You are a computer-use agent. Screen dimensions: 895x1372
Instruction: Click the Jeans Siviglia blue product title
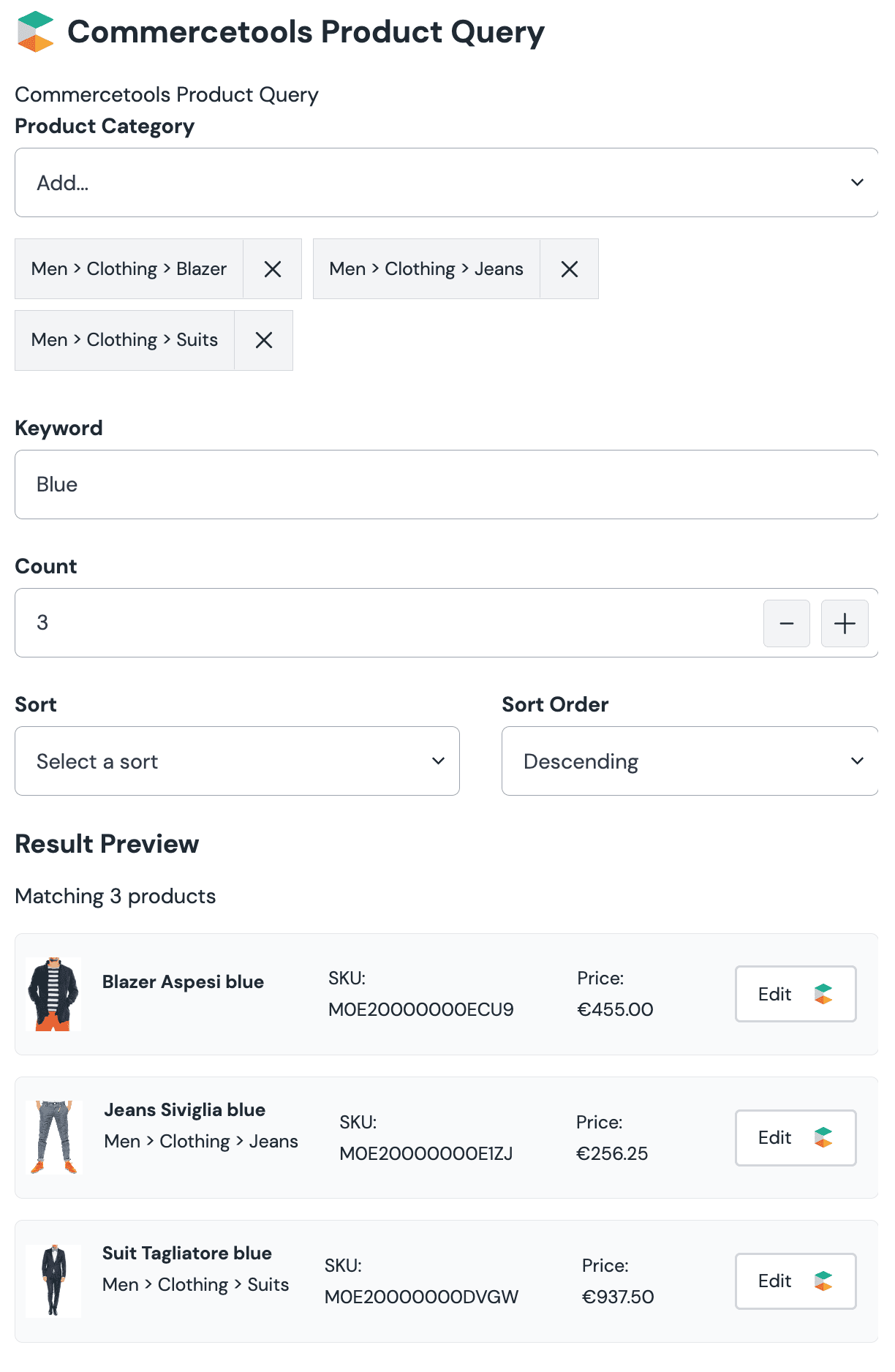pos(184,1109)
